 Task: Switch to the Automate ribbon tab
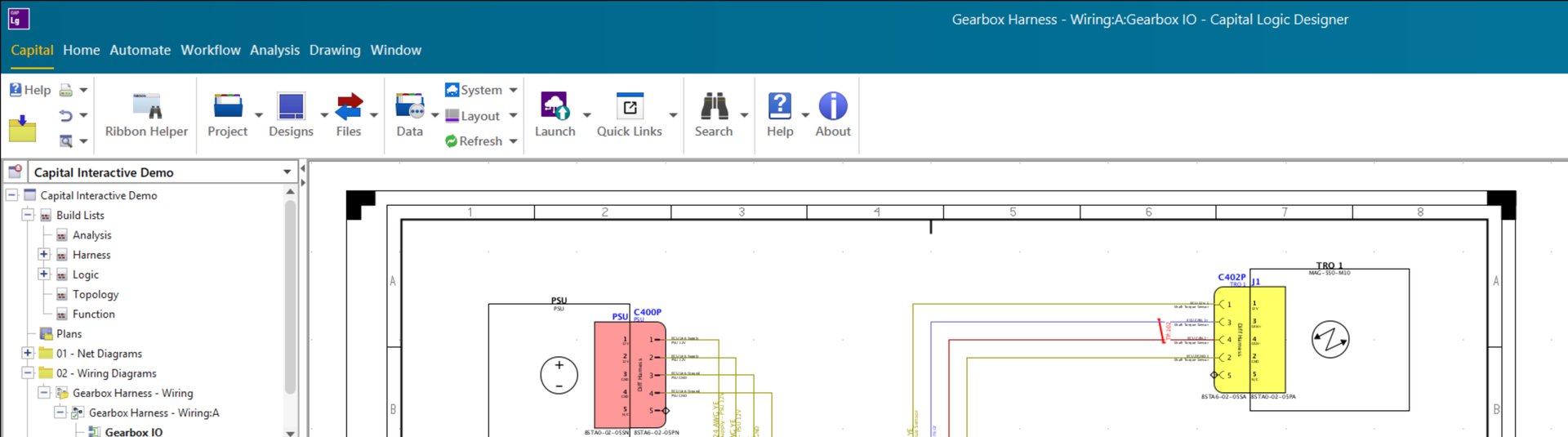(x=140, y=50)
